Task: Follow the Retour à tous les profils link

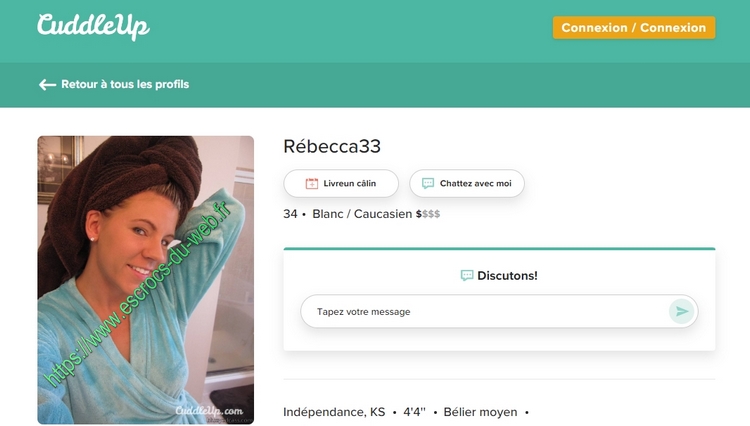Action: coord(125,85)
